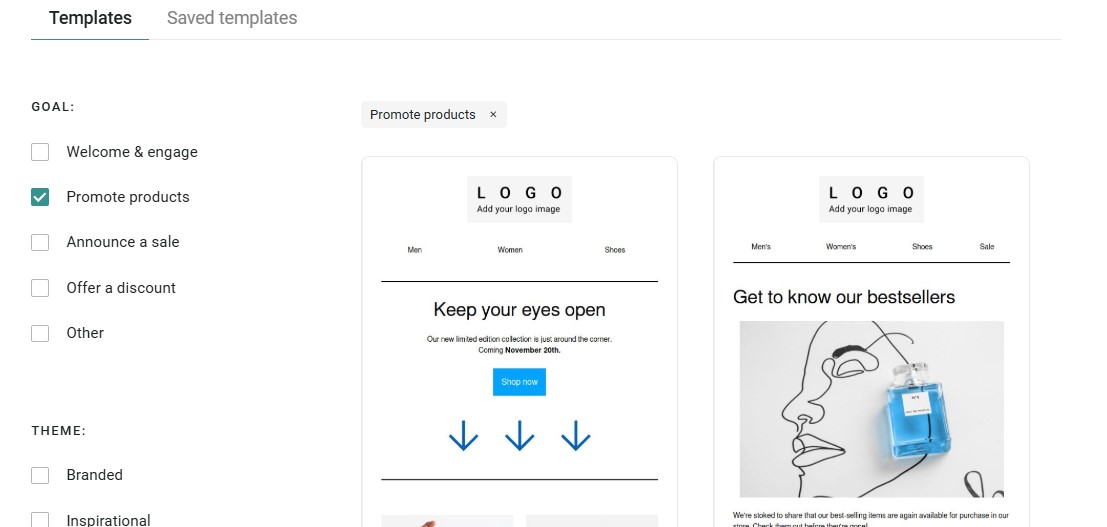1107x527 pixels.
Task: Click the Keep your eyes open headline
Action: (520, 310)
